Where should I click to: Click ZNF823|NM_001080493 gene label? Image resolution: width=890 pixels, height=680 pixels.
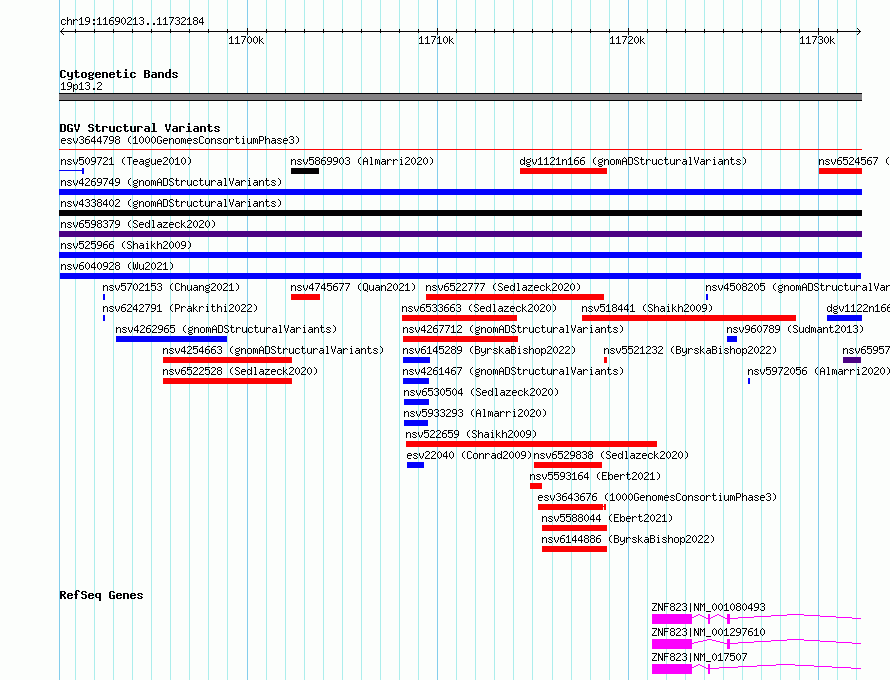[x=708, y=607]
